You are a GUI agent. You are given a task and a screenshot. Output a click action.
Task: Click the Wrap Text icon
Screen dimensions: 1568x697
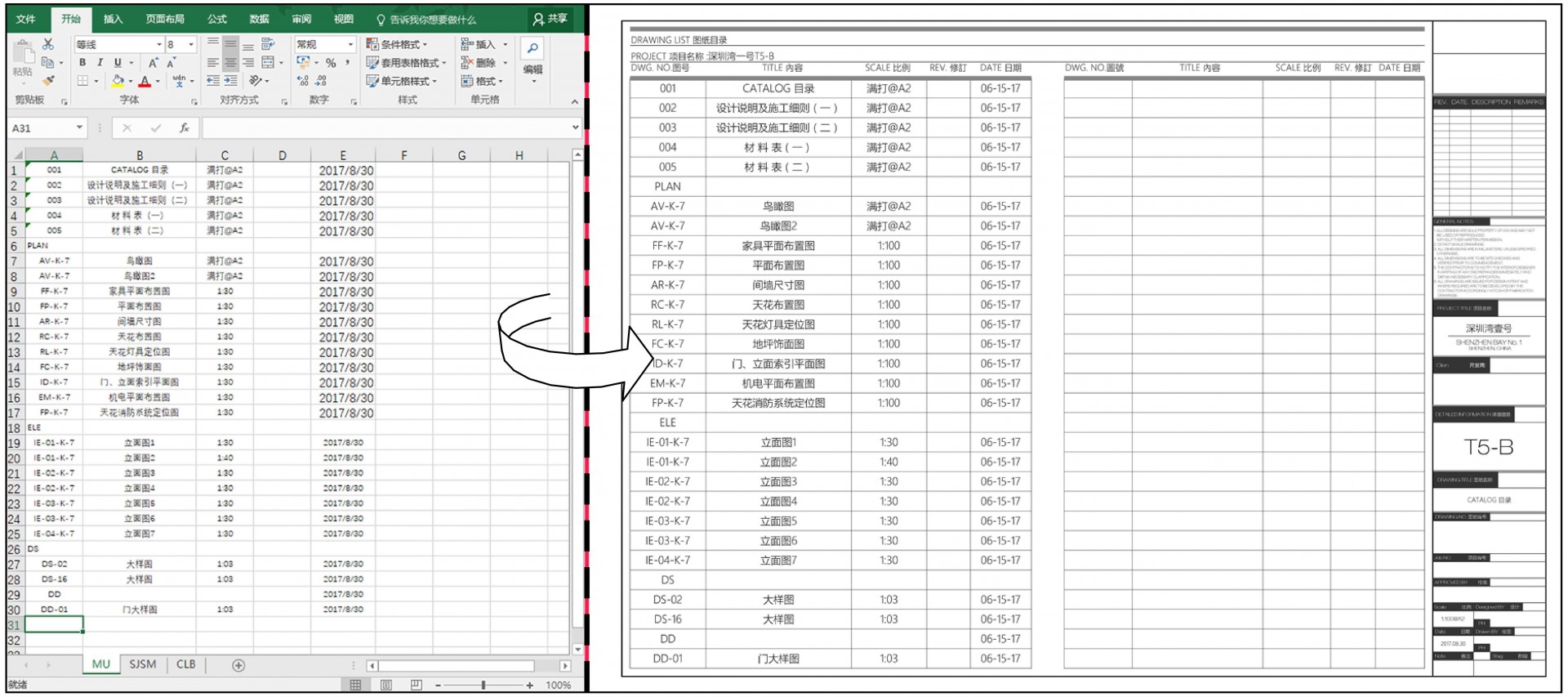tap(268, 44)
